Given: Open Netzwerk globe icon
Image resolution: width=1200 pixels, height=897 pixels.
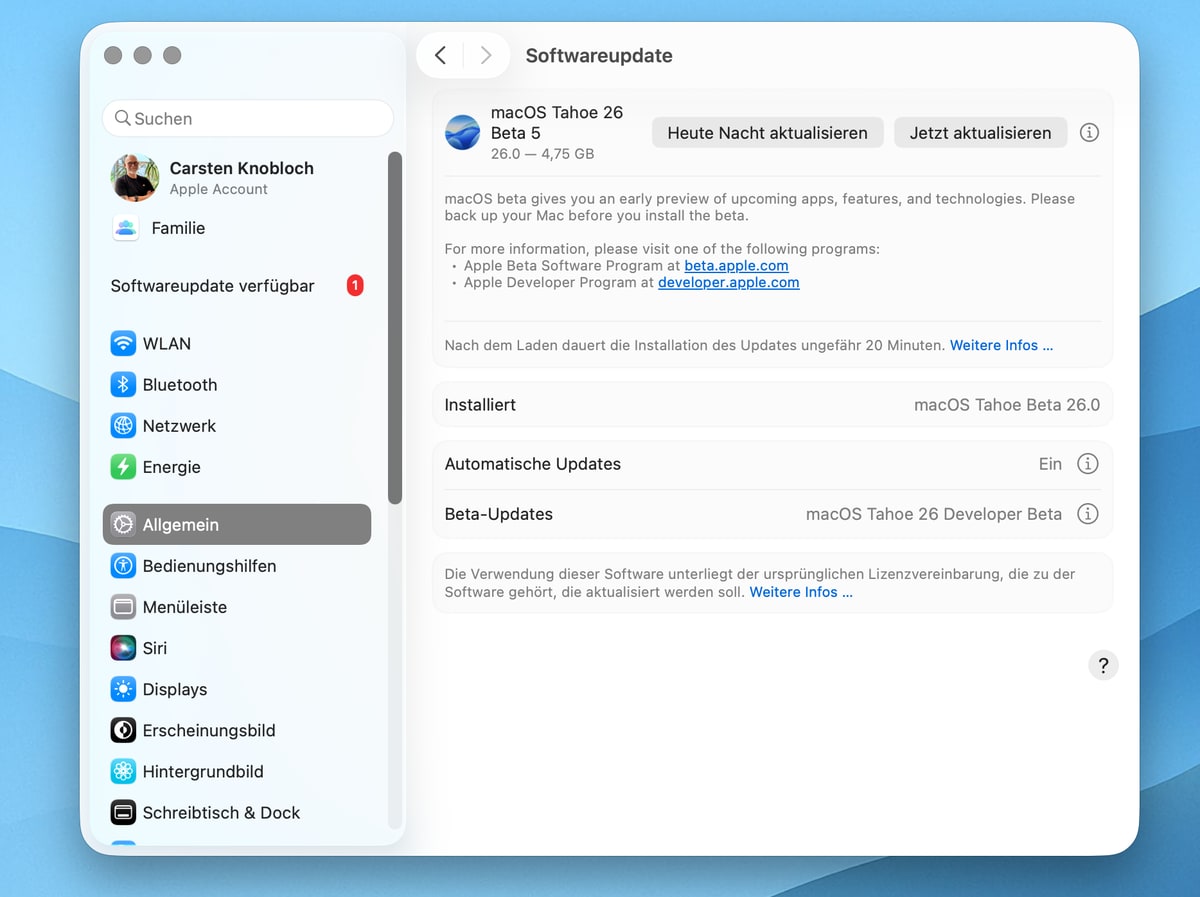Looking at the screenshot, I should point(123,426).
